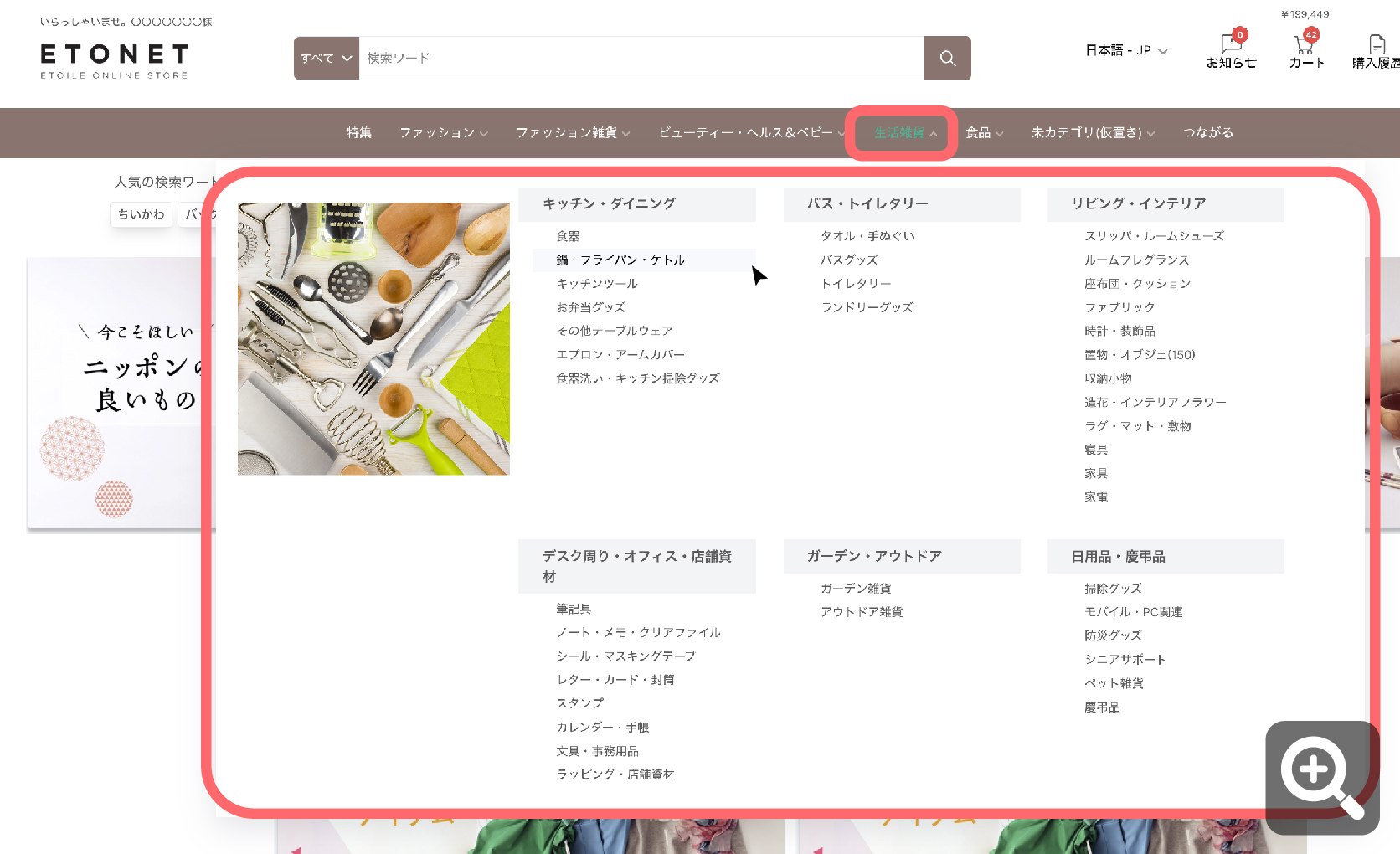This screenshot has width=1400, height=854.
Task: Open the 特集 nav item
Action: pyautogui.click(x=359, y=132)
